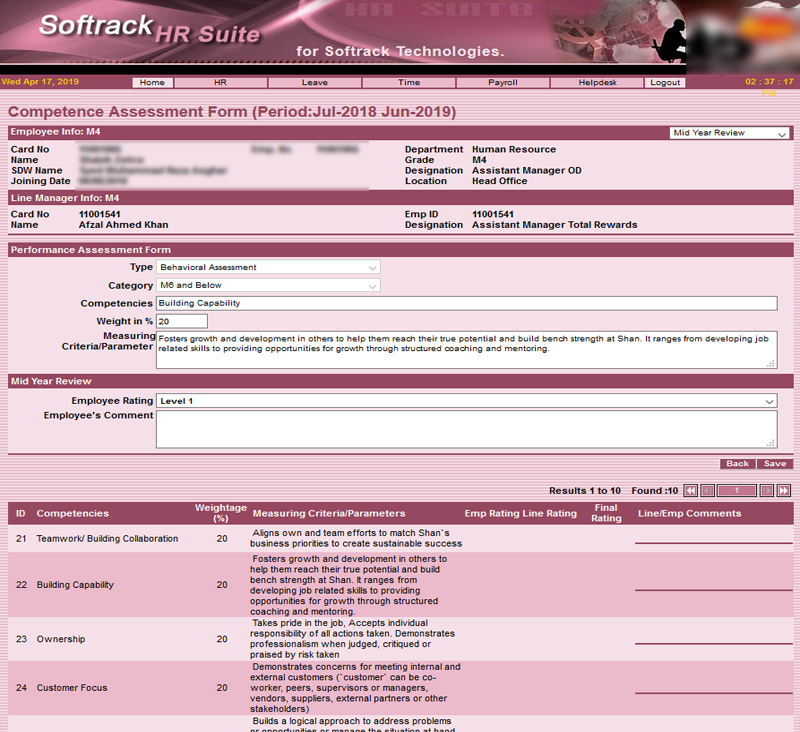Expand the Type Behavioral Assessment dropdown
The width and height of the screenshot is (800, 732).
point(268,267)
